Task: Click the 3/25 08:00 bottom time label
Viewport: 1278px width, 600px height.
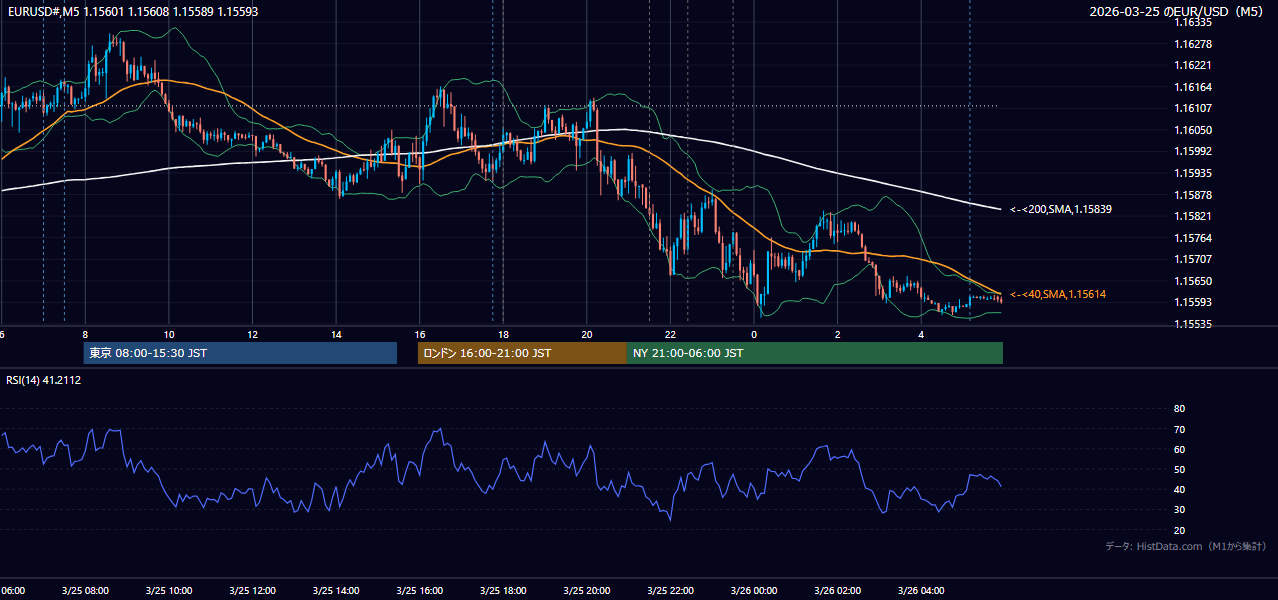Action: click(x=85, y=590)
